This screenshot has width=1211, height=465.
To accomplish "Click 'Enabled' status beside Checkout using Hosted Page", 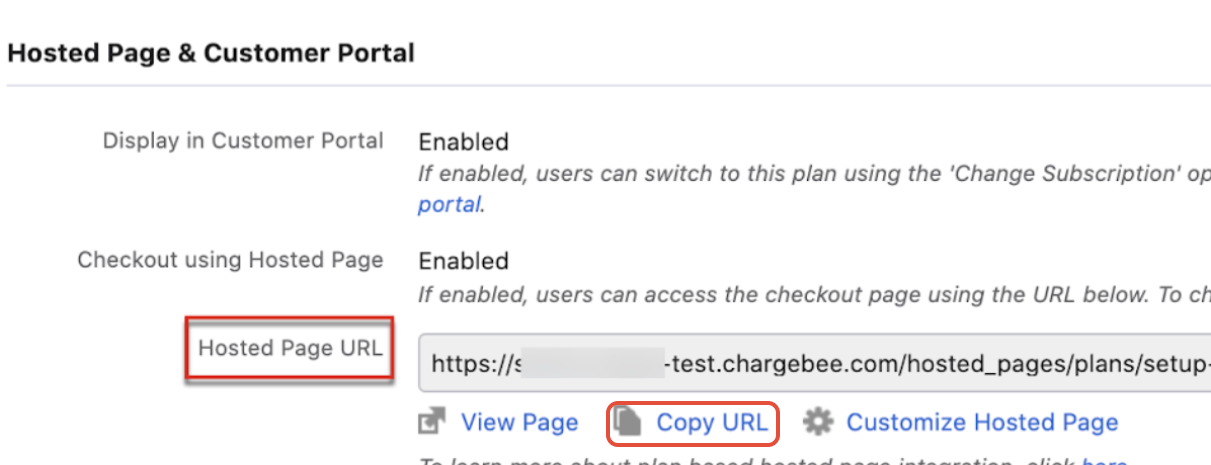I will [463, 261].
